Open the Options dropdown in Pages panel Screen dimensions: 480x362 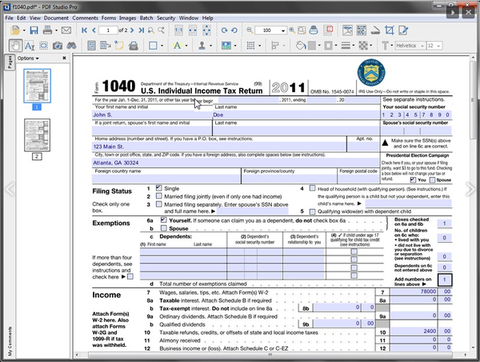coord(28,58)
